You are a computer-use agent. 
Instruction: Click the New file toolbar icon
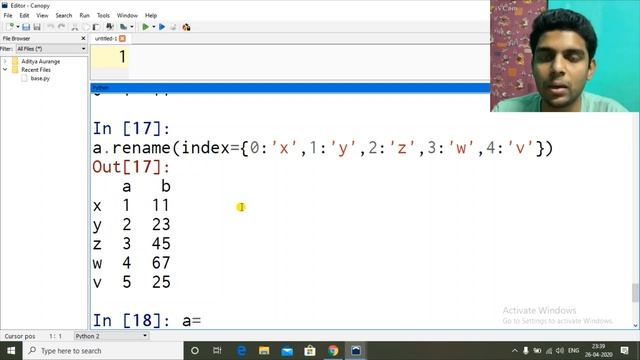click(11, 27)
